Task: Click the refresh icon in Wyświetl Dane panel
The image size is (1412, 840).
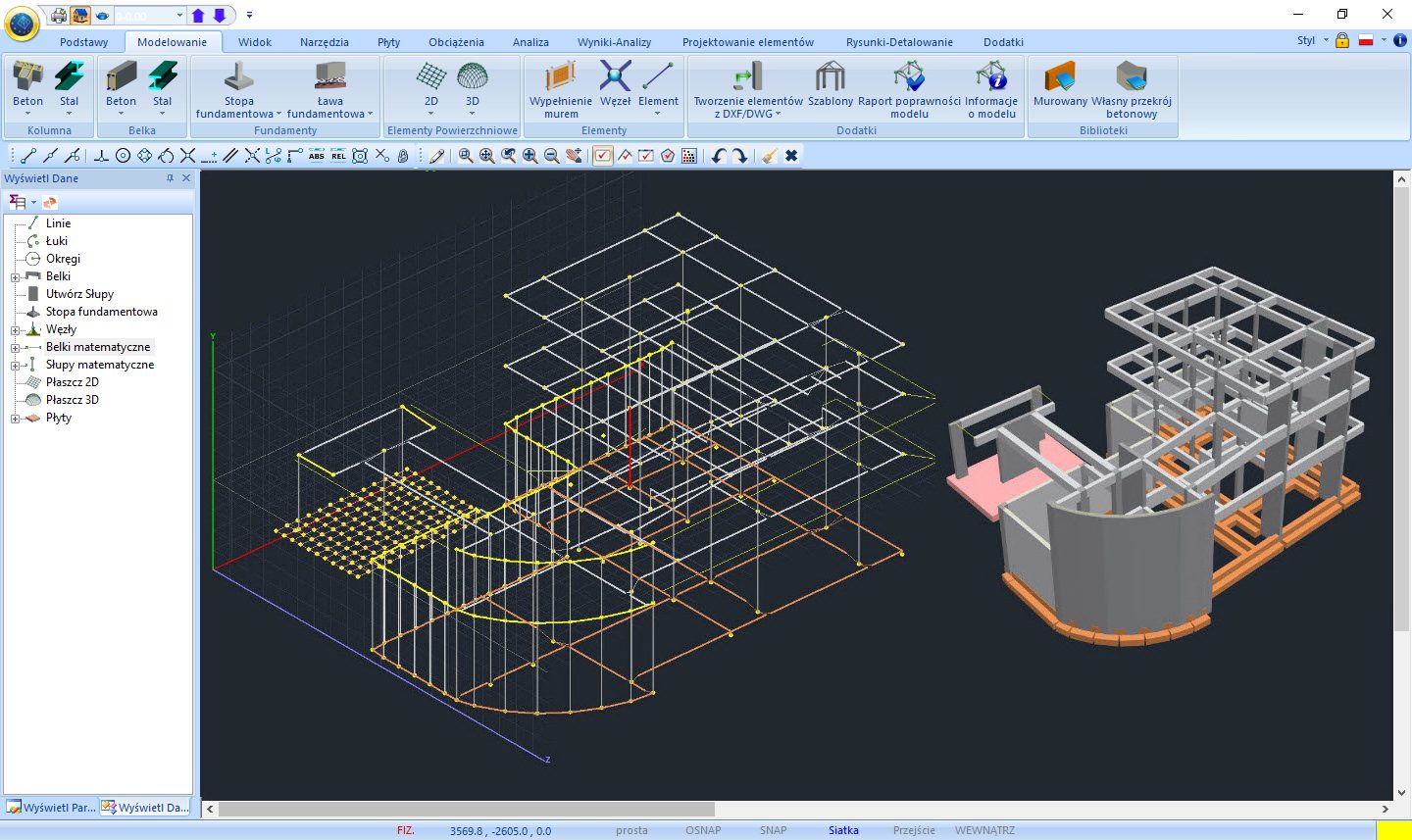Action: [x=50, y=202]
